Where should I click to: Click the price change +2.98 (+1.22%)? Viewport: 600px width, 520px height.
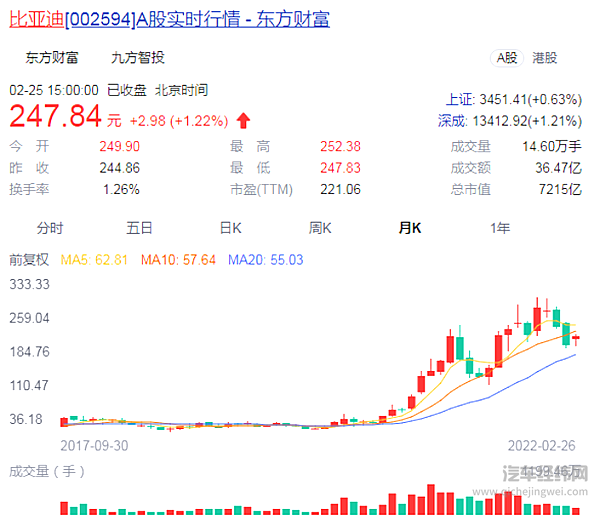(x=179, y=121)
